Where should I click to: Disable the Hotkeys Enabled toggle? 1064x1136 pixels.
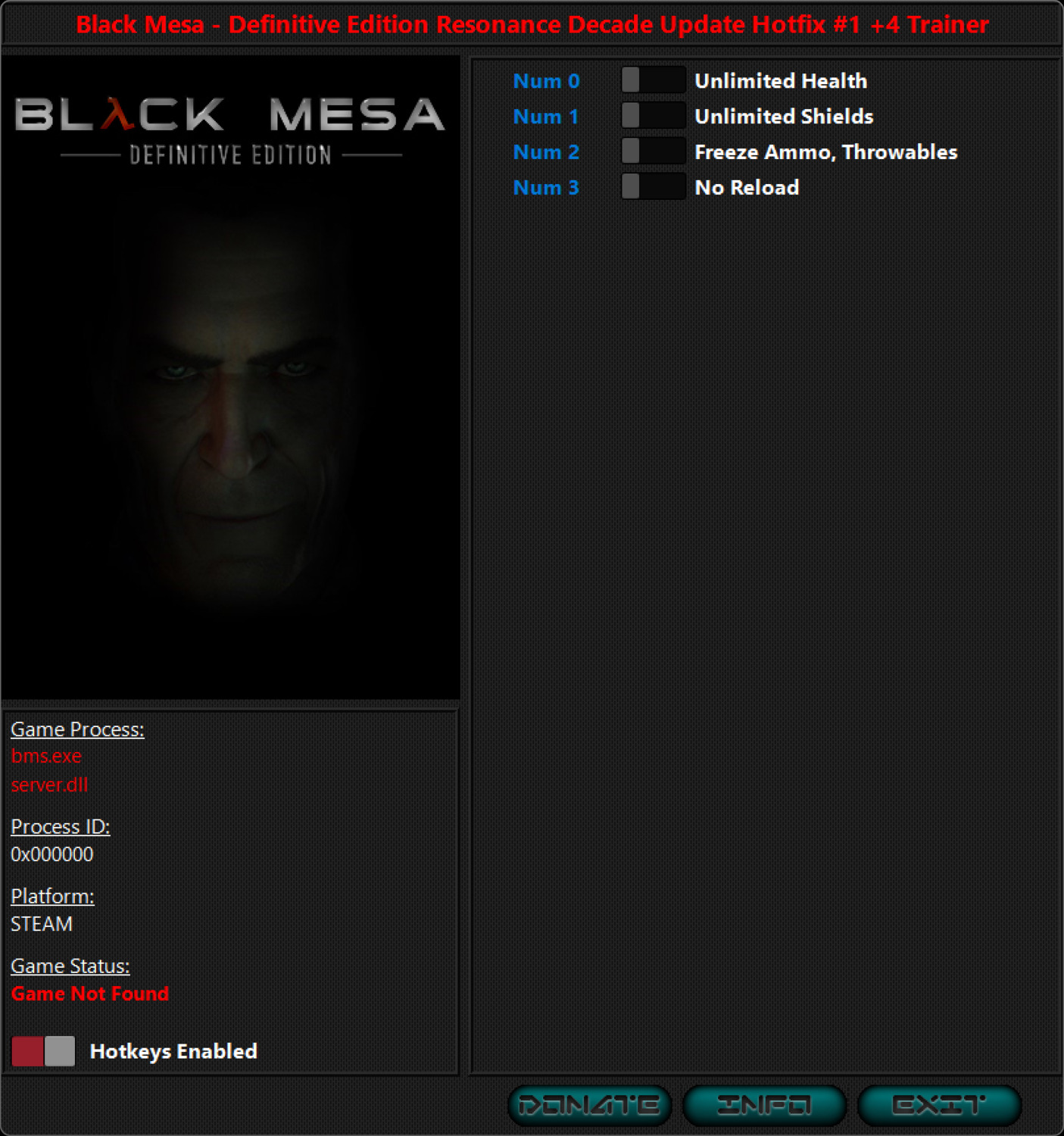click(x=43, y=1051)
